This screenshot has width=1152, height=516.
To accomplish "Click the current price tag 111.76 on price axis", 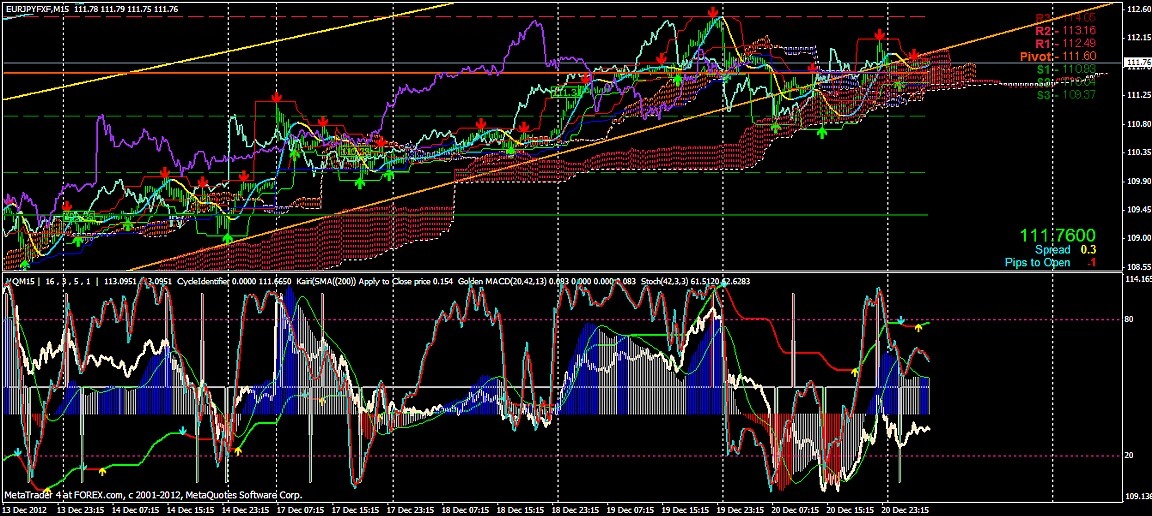I will point(1138,62).
